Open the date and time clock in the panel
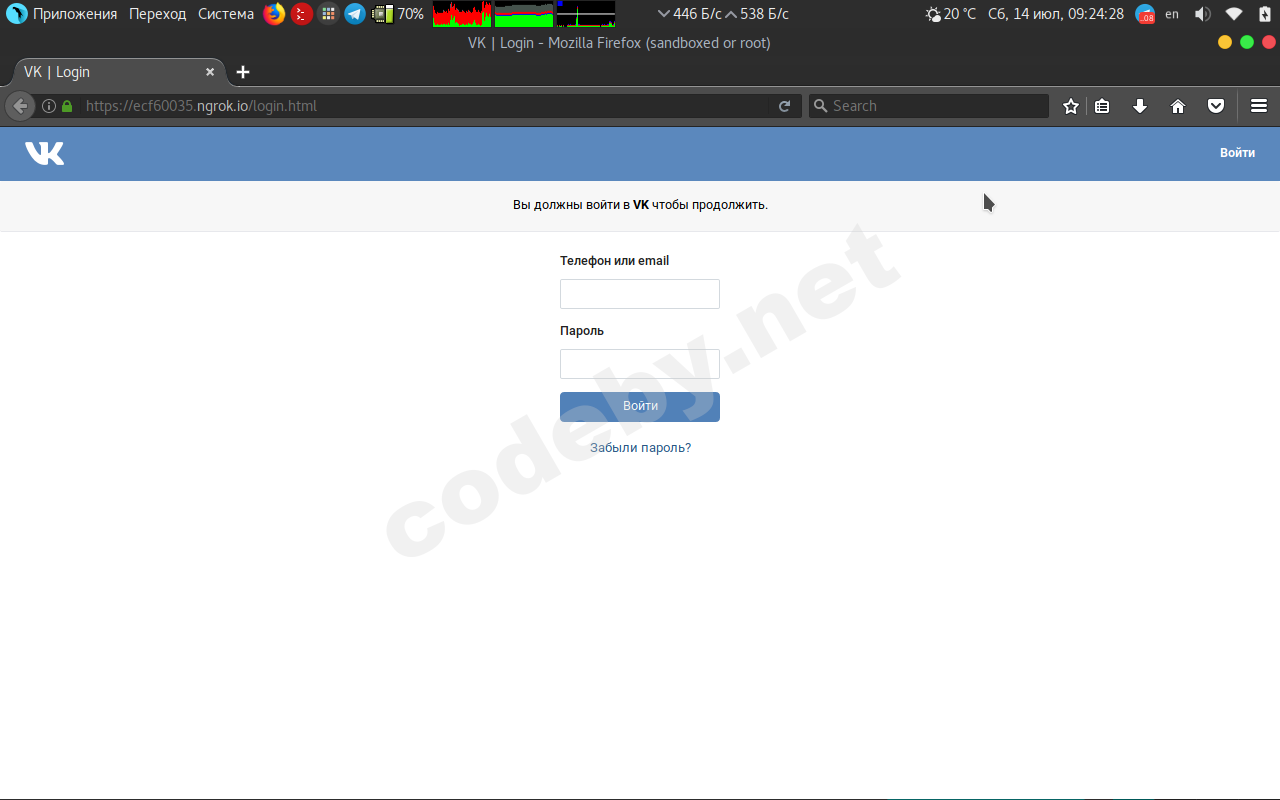The width and height of the screenshot is (1280, 800). [x=1056, y=14]
